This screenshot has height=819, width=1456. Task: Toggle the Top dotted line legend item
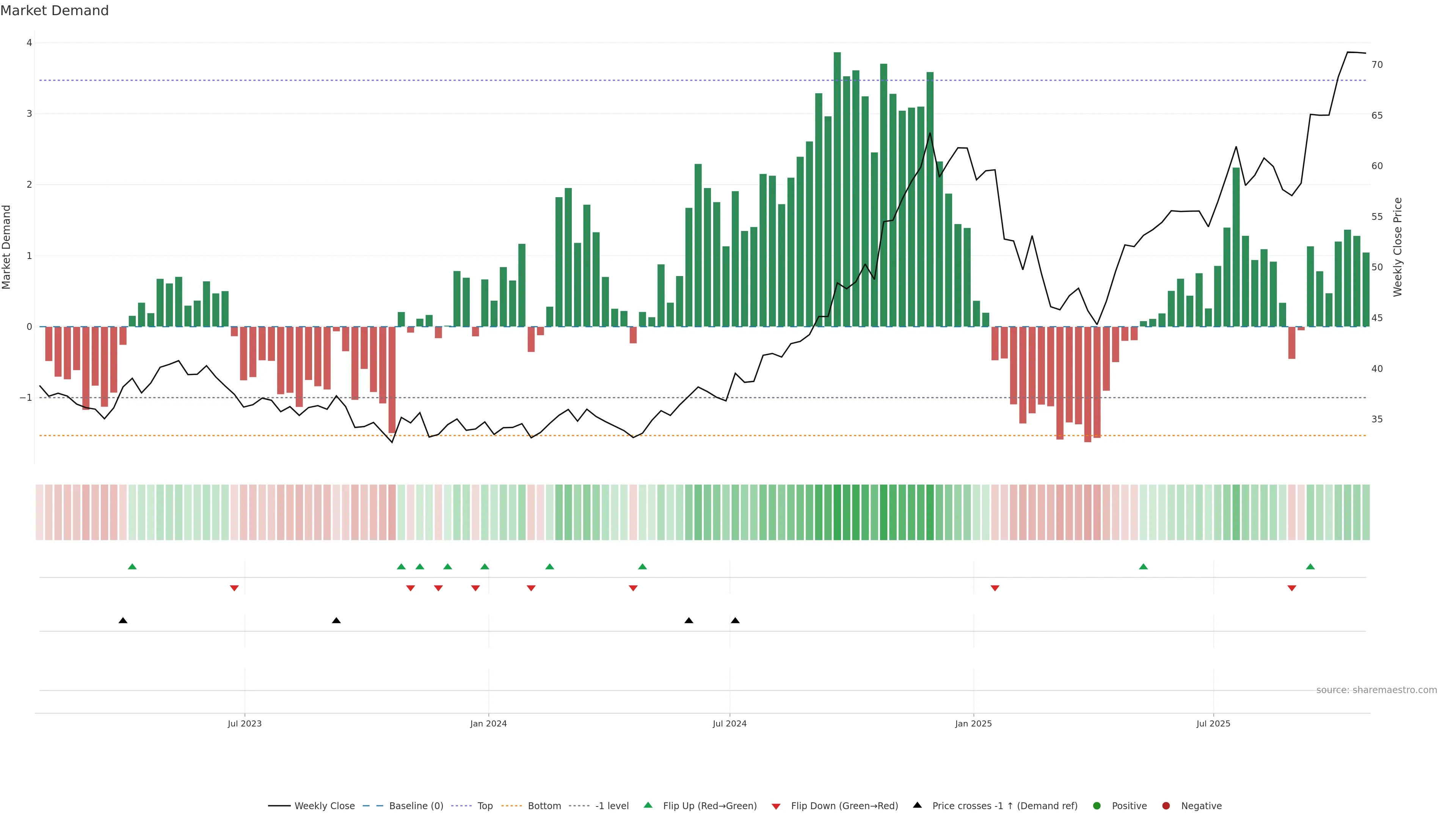485,806
